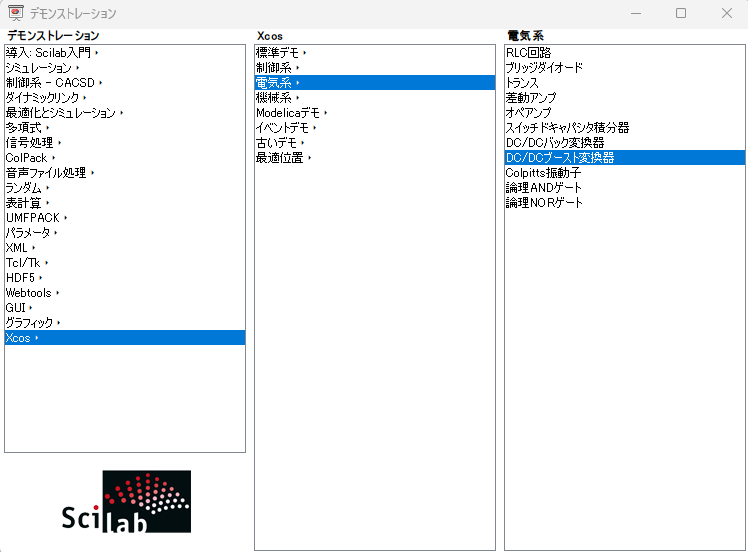Viewport: 748px width, 552px height.
Task: Run Colpitts振動子 demo
Action: [x=625, y=173]
